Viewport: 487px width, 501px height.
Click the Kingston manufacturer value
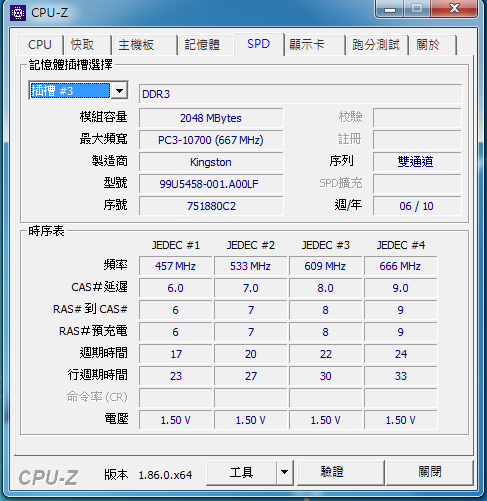[211, 162]
